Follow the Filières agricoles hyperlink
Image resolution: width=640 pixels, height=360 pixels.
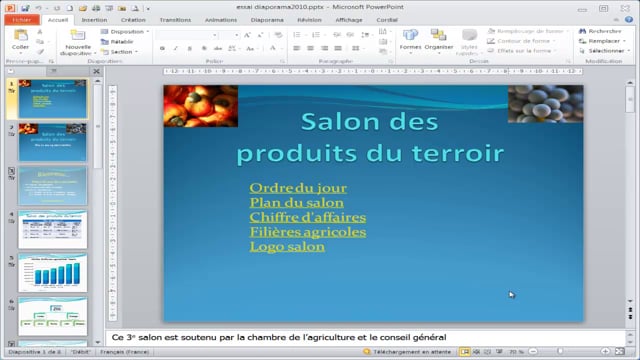pyautogui.click(x=308, y=232)
